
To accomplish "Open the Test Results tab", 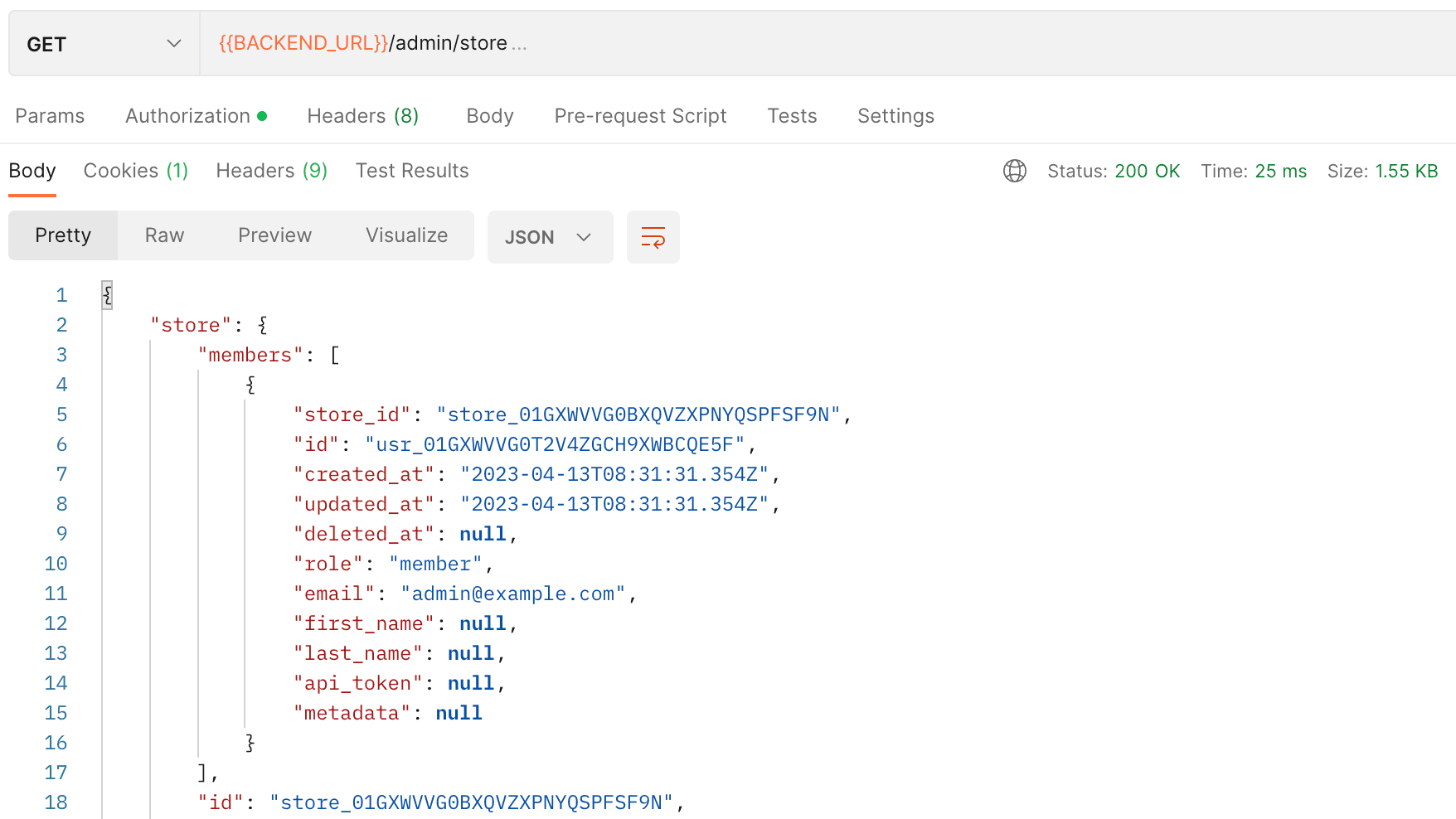I will pyautogui.click(x=412, y=171).
